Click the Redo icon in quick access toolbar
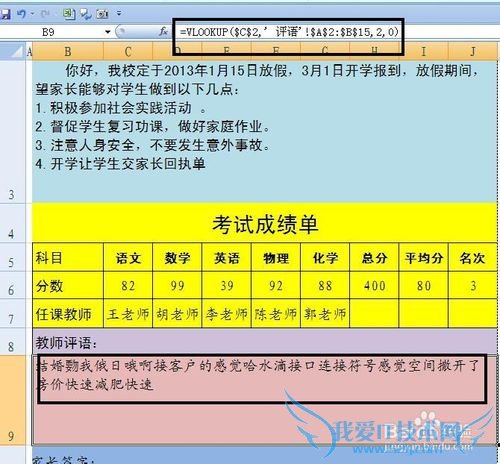 point(45,14)
